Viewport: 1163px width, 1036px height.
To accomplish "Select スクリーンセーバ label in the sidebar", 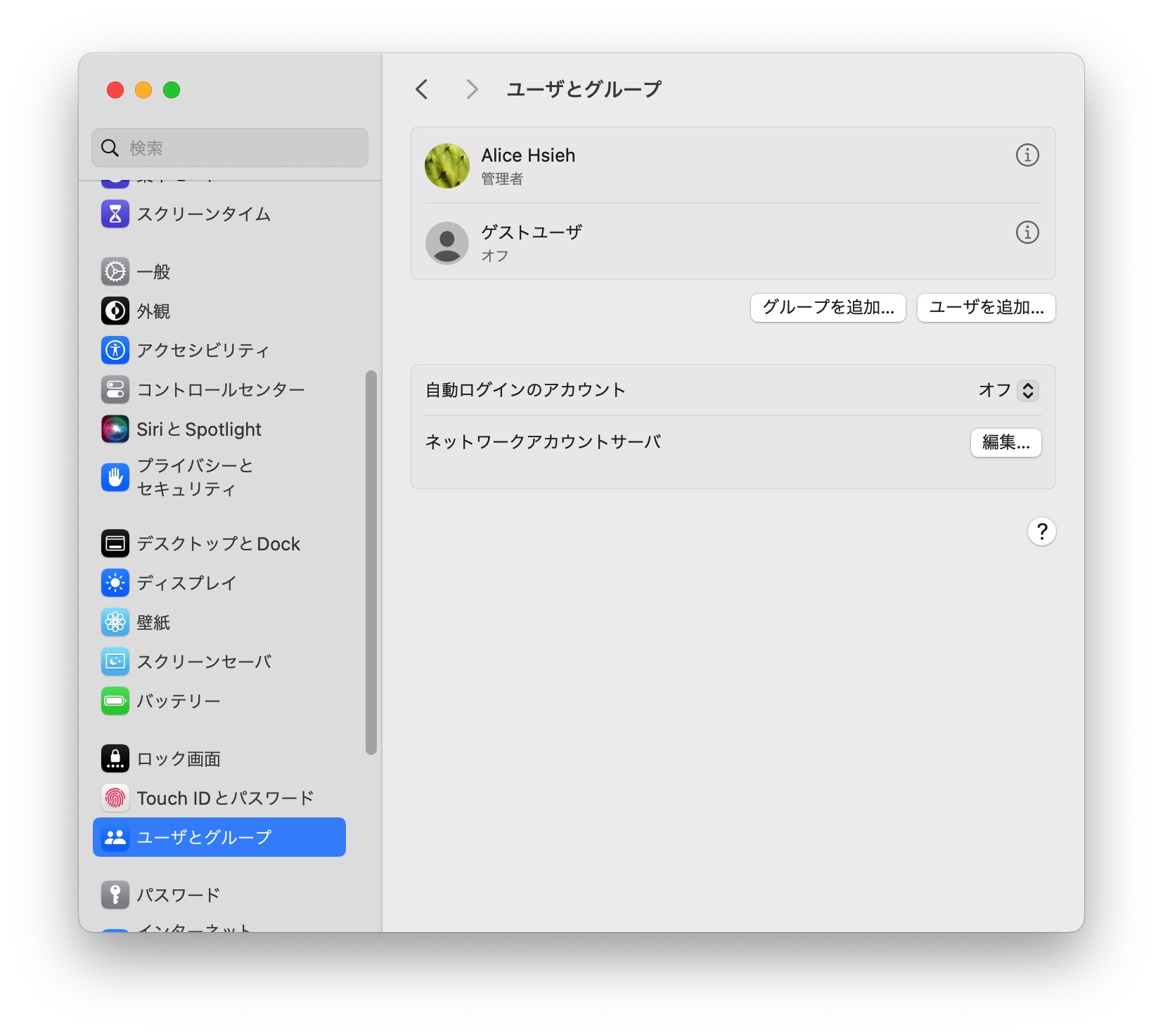I will tap(204, 661).
